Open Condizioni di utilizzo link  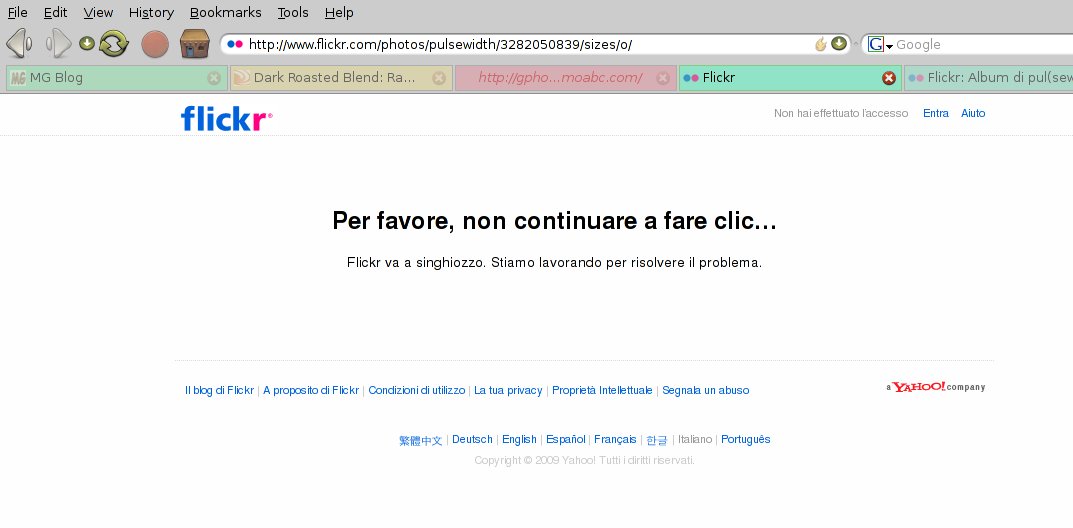(x=417, y=391)
